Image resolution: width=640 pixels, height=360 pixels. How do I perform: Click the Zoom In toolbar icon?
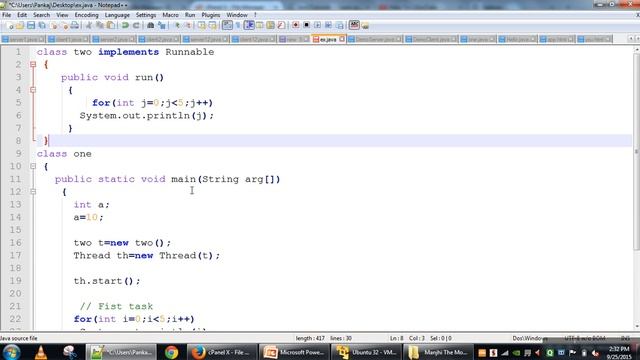[x=177, y=25]
